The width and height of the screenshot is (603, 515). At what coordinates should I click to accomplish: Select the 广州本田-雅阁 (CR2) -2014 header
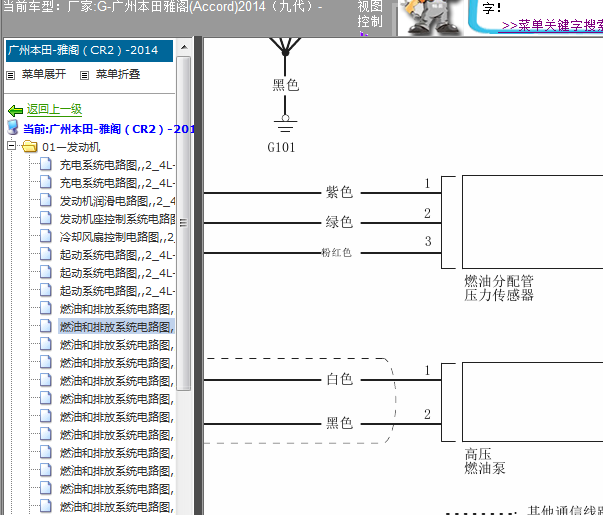point(89,51)
